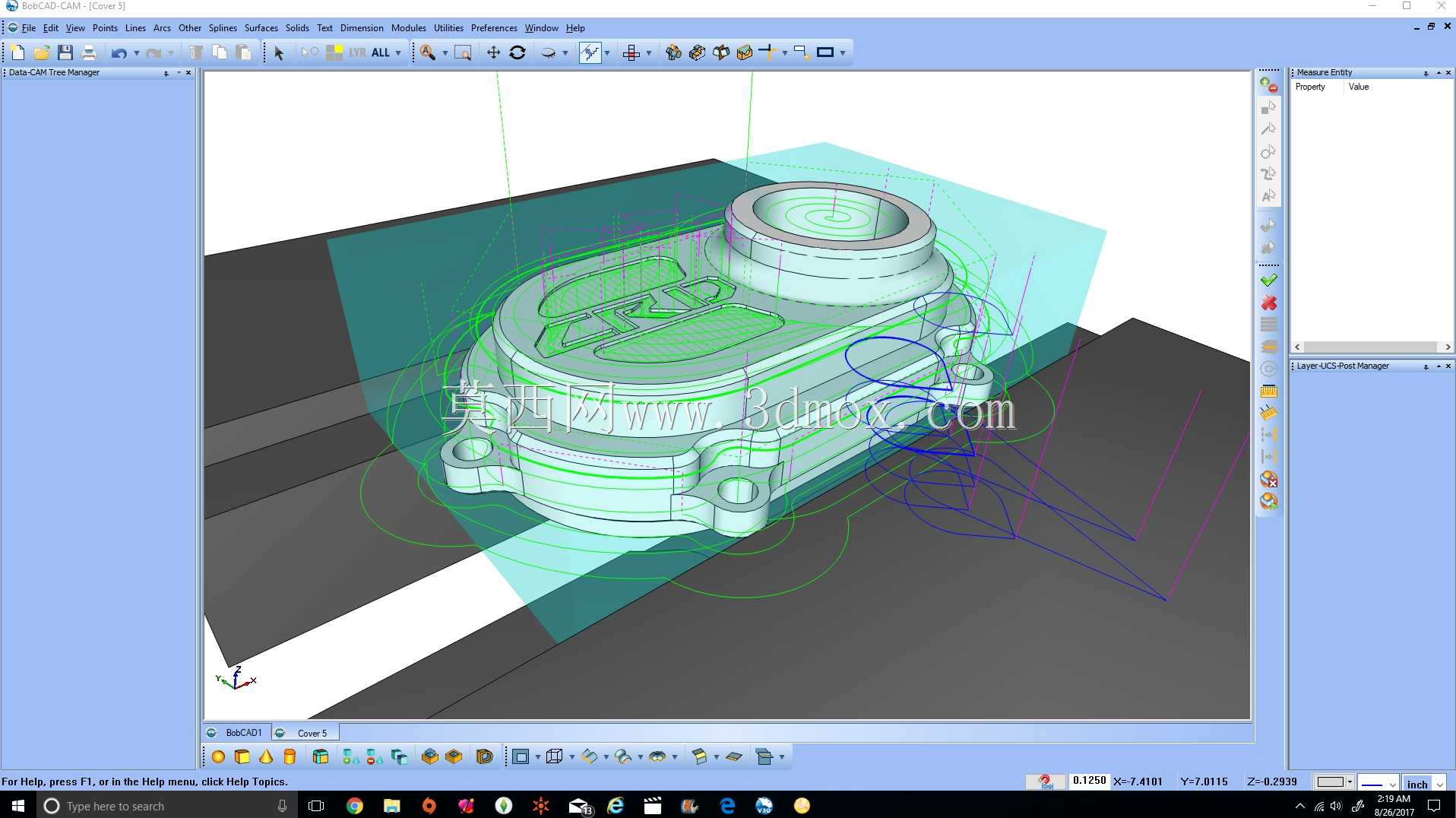The height and width of the screenshot is (818, 1456).
Task: Close the Data-CAM Tree Manager panel
Action: pyautogui.click(x=188, y=73)
